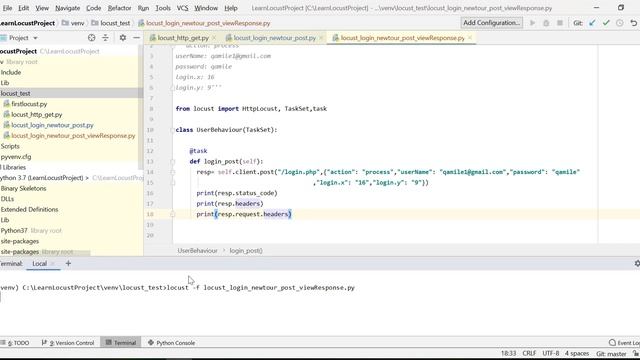Click the Add Configuration button
The image size is (640, 360).
coord(491,23)
